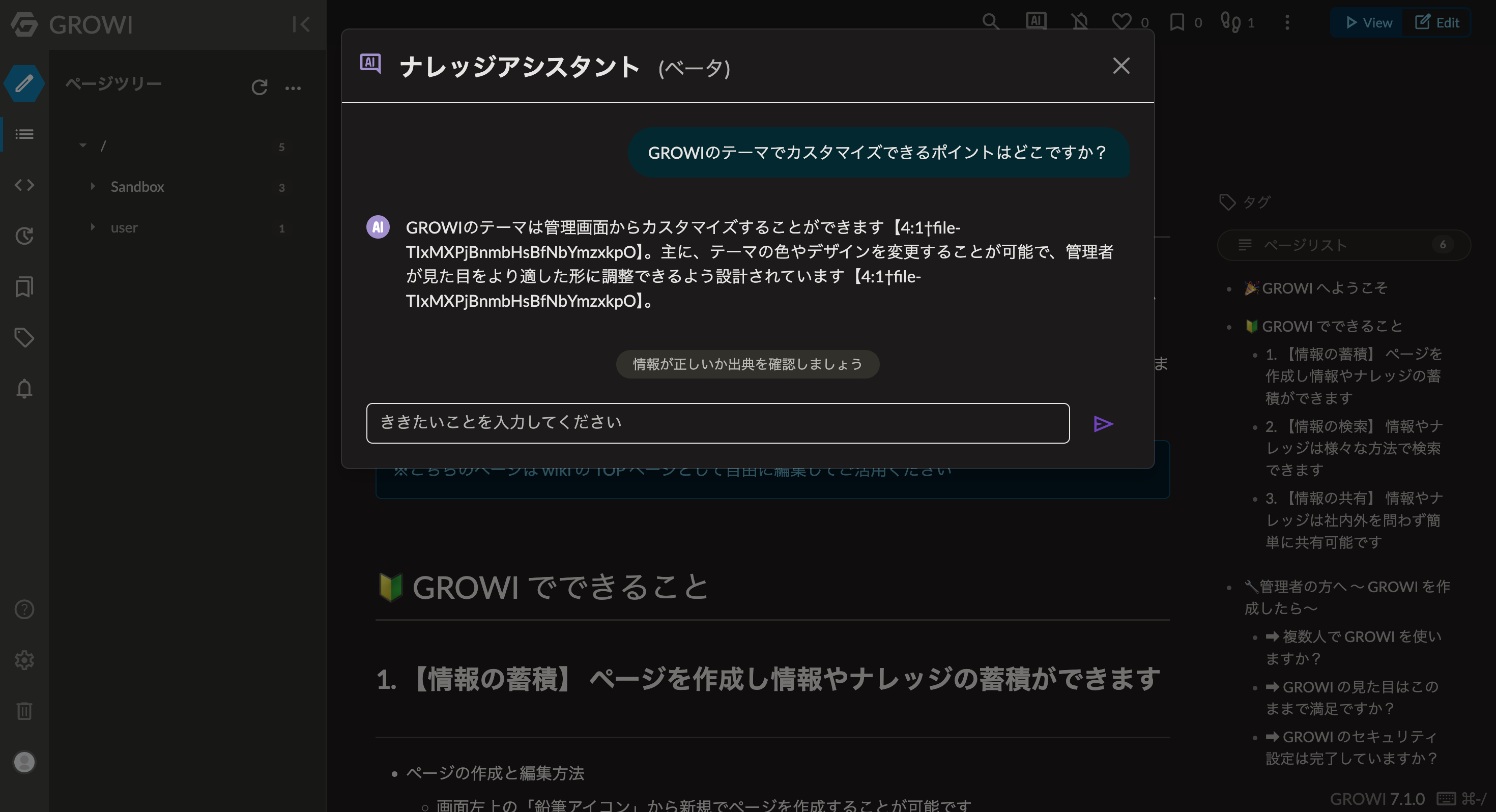Expand the Sandbox tree item
This screenshot has height=812, width=1496.
(x=92, y=186)
